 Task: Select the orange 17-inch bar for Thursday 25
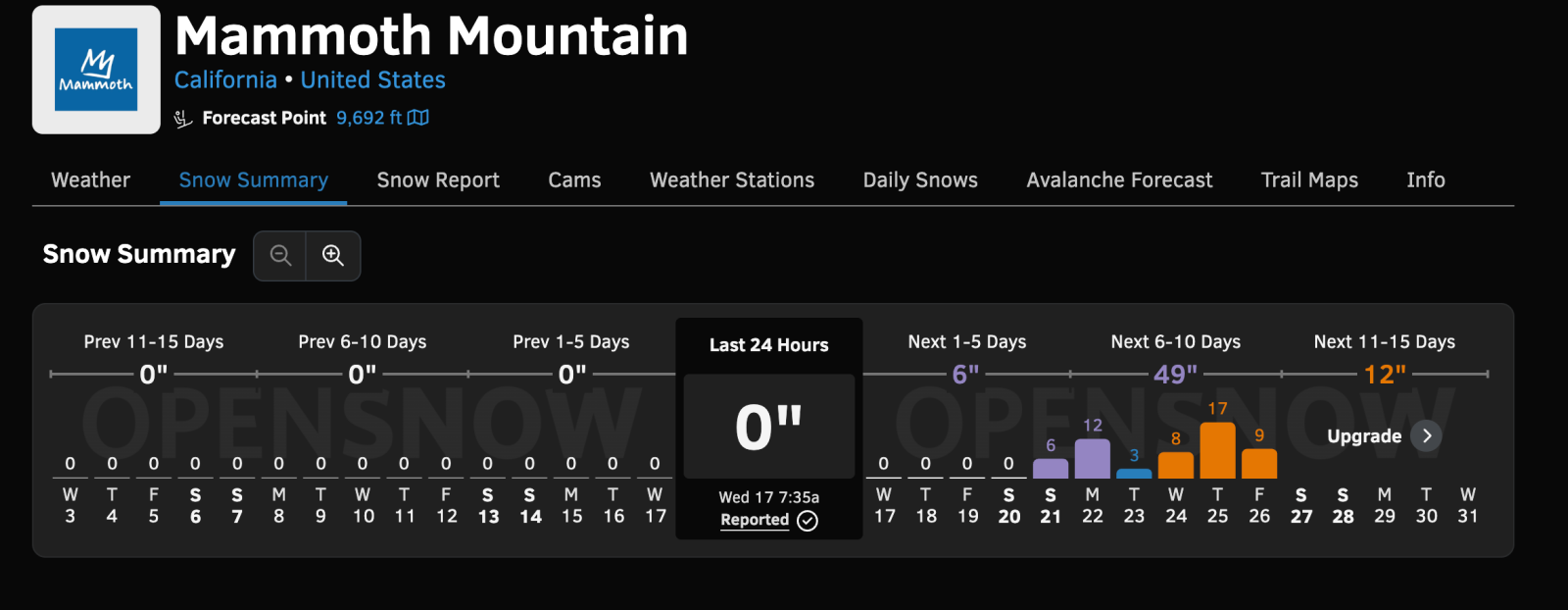pyautogui.click(x=1217, y=451)
